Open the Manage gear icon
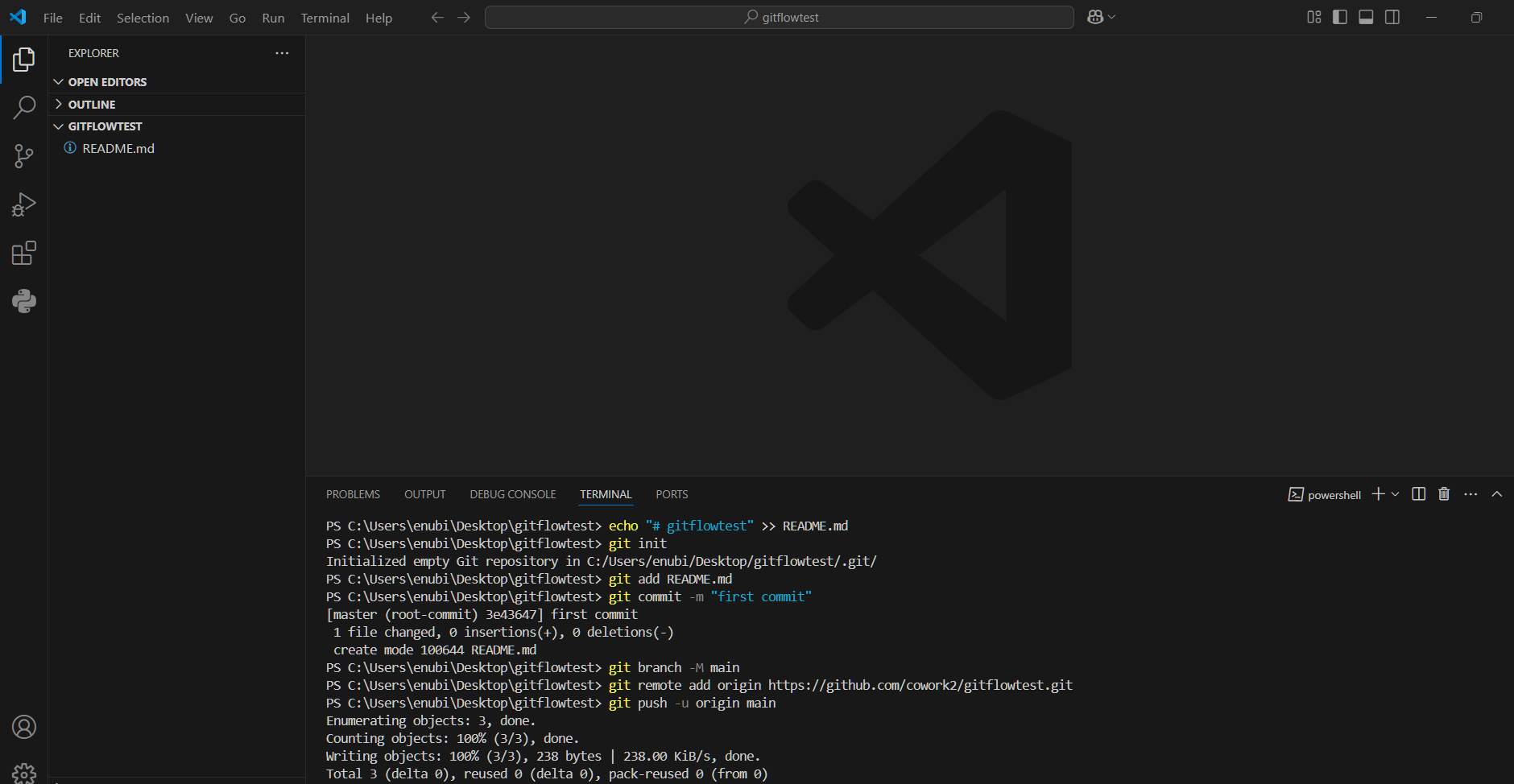The height and width of the screenshot is (784, 1514). coord(24,773)
